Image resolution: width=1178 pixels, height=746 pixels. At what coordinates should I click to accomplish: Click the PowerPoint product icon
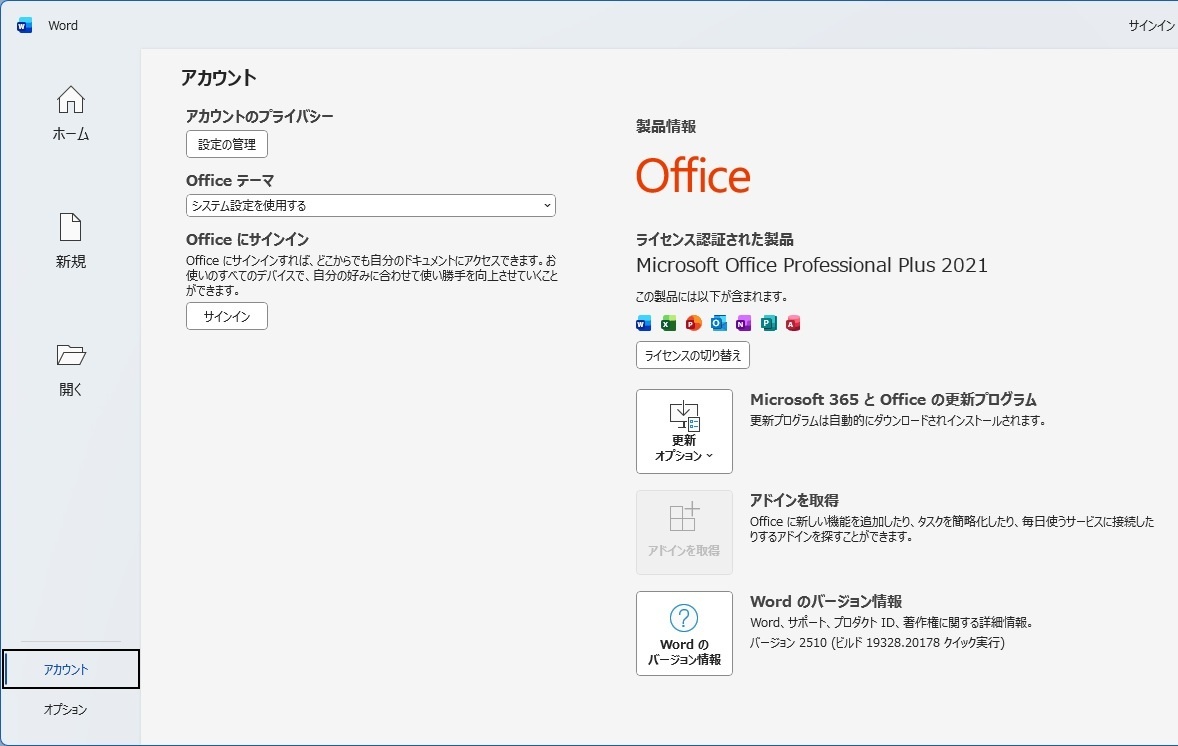pos(693,323)
